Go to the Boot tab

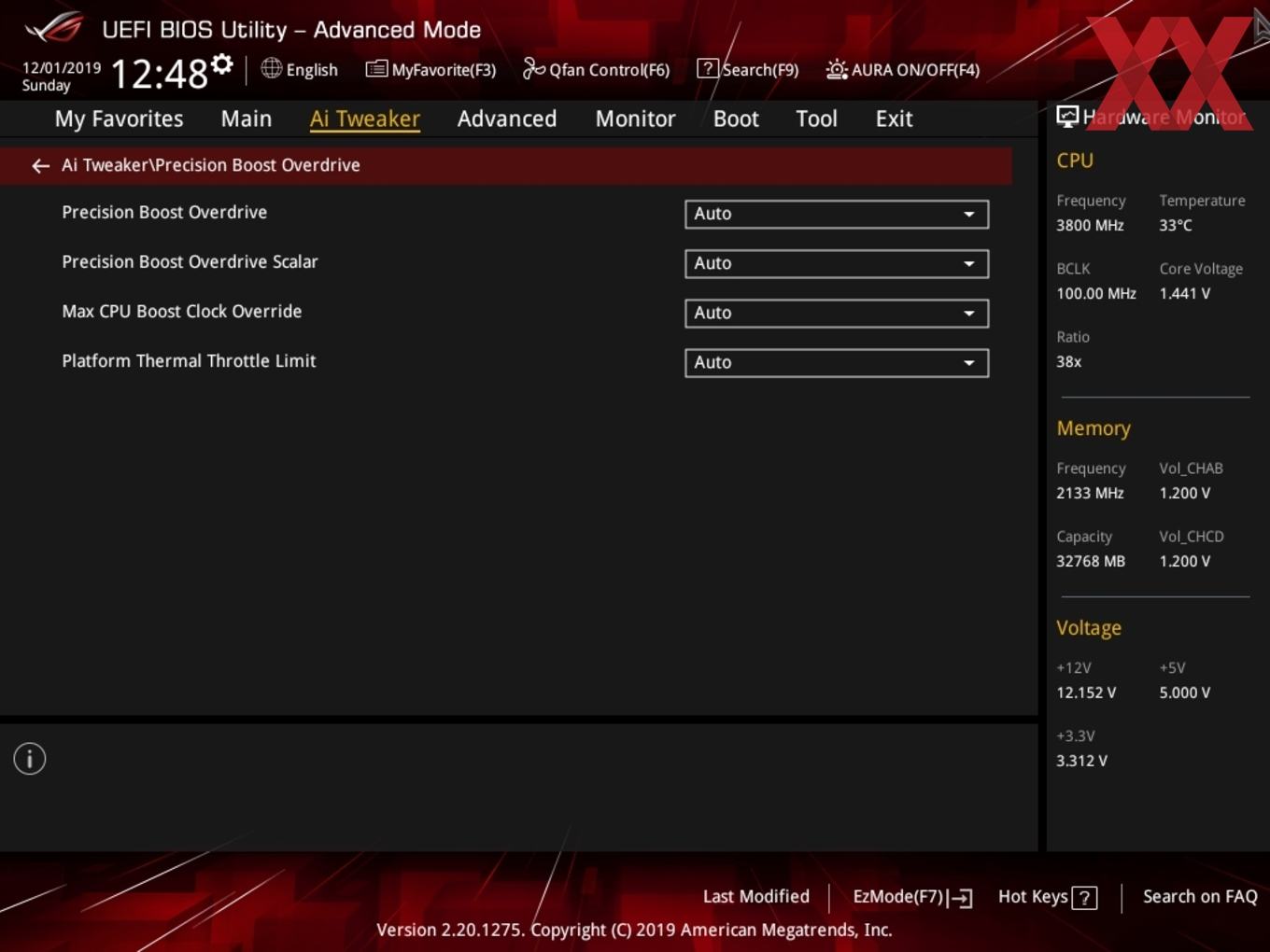pyautogui.click(x=736, y=119)
